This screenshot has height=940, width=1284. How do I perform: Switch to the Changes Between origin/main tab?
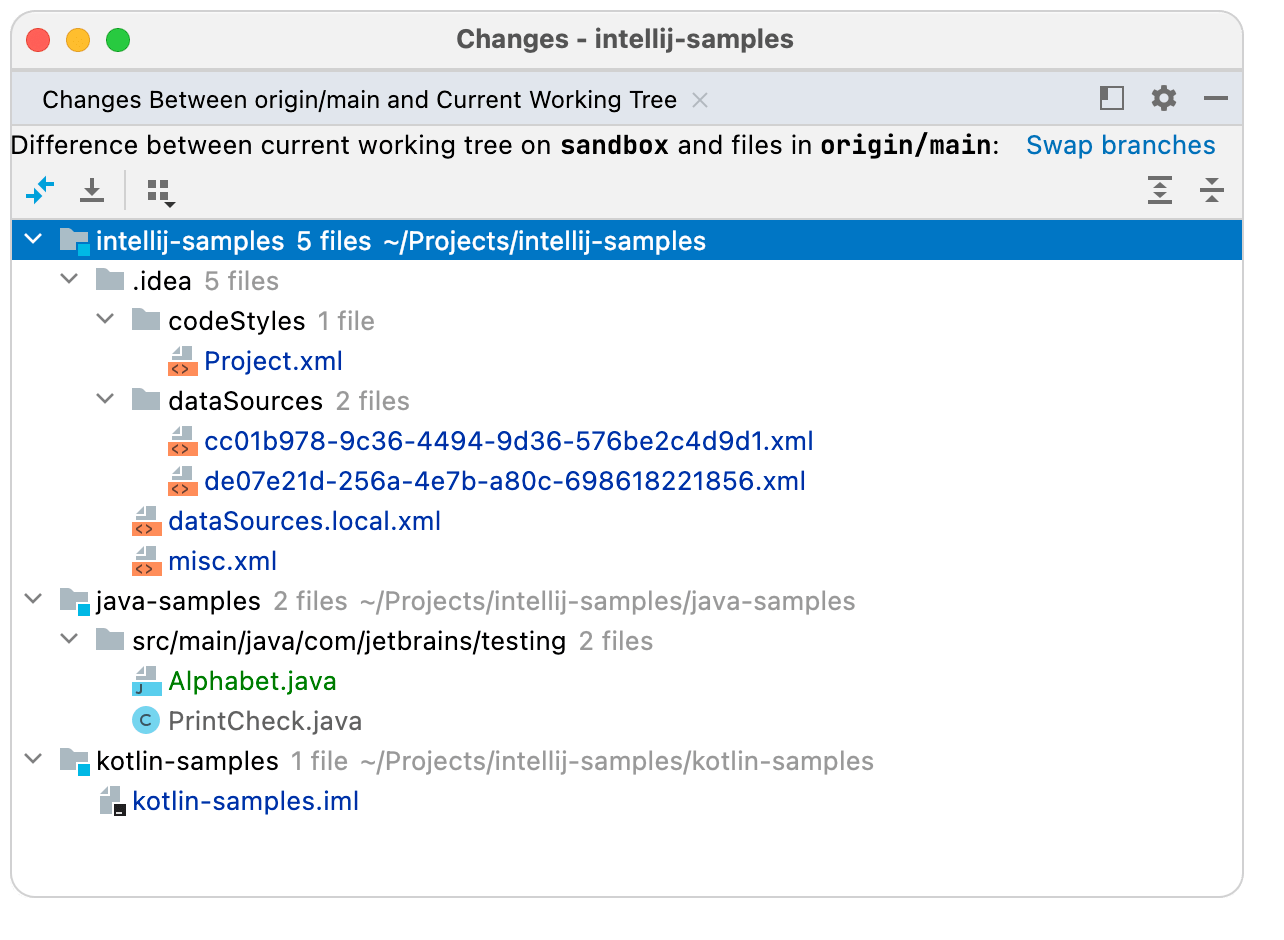click(x=362, y=99)
